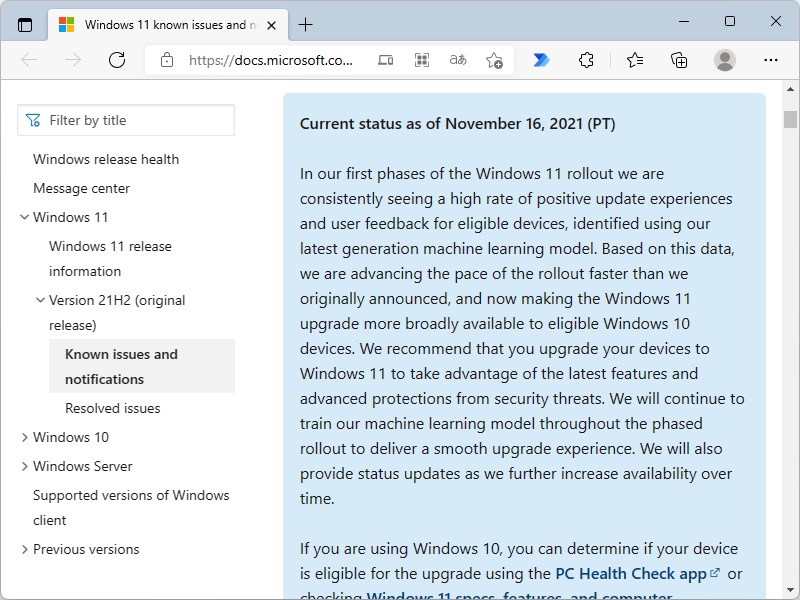Reload the current page

[x=117, y=60]
